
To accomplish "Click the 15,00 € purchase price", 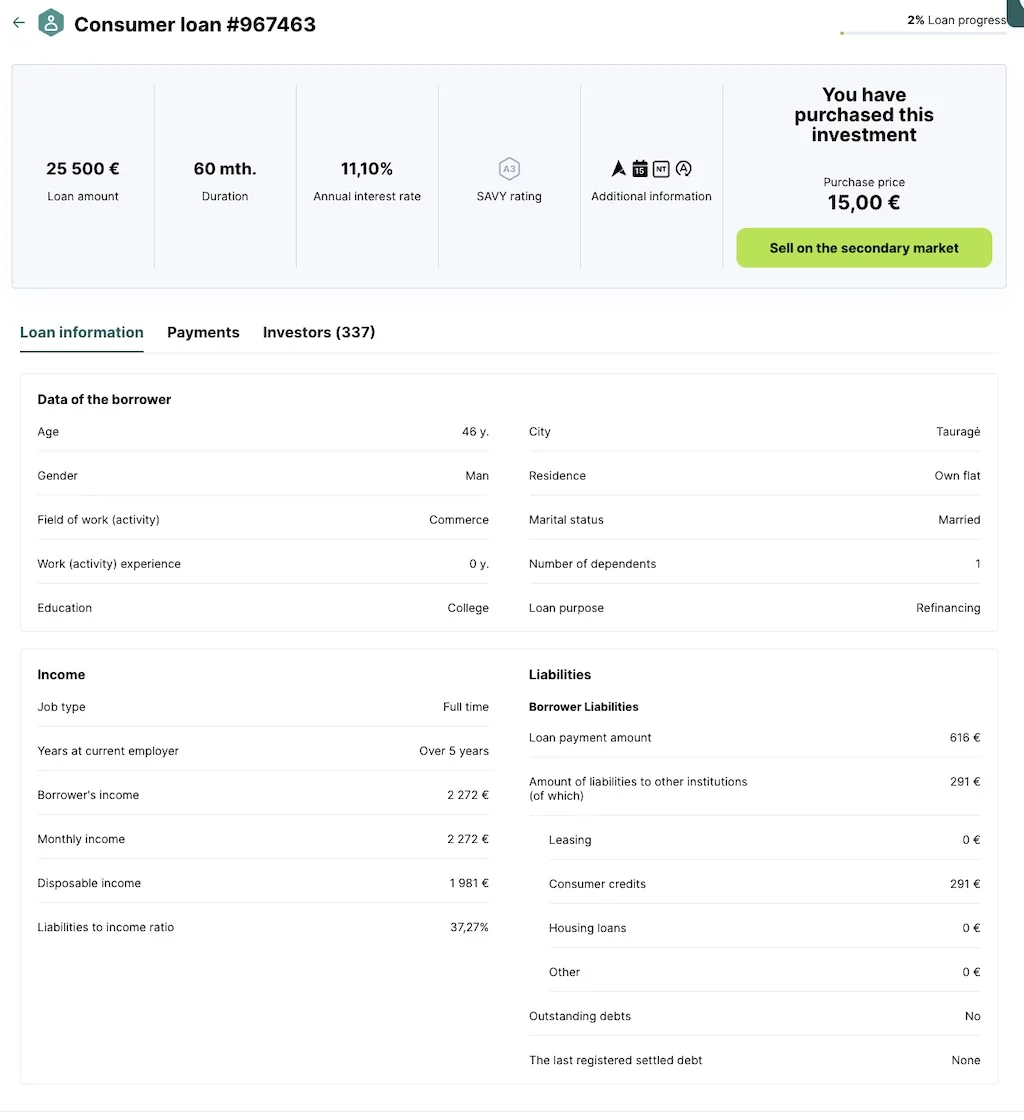I will [x=863, y=203].
